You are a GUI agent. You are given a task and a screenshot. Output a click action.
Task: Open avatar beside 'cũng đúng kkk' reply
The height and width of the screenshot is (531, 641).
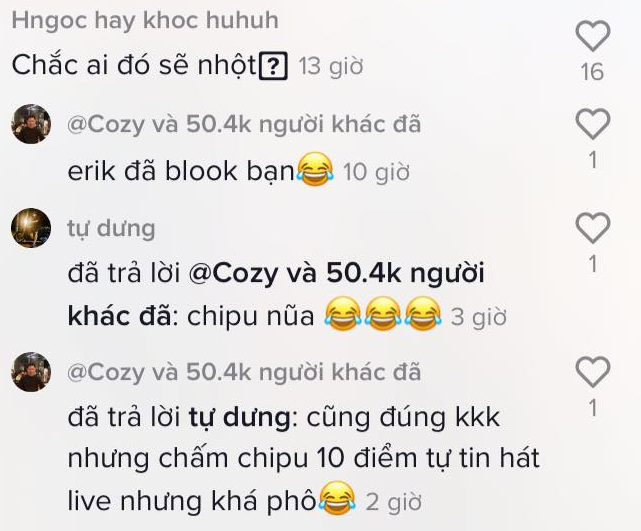click(31, 372)
